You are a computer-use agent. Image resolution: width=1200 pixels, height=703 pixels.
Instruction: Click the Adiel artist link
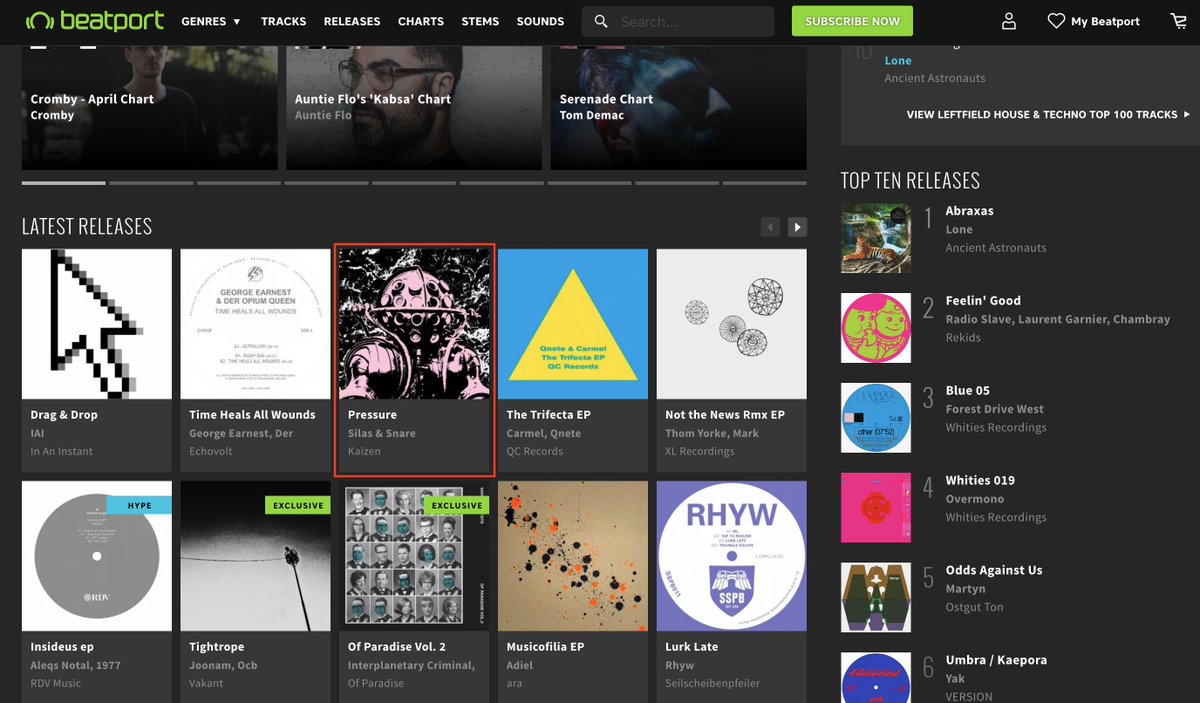tap(520, 665)
